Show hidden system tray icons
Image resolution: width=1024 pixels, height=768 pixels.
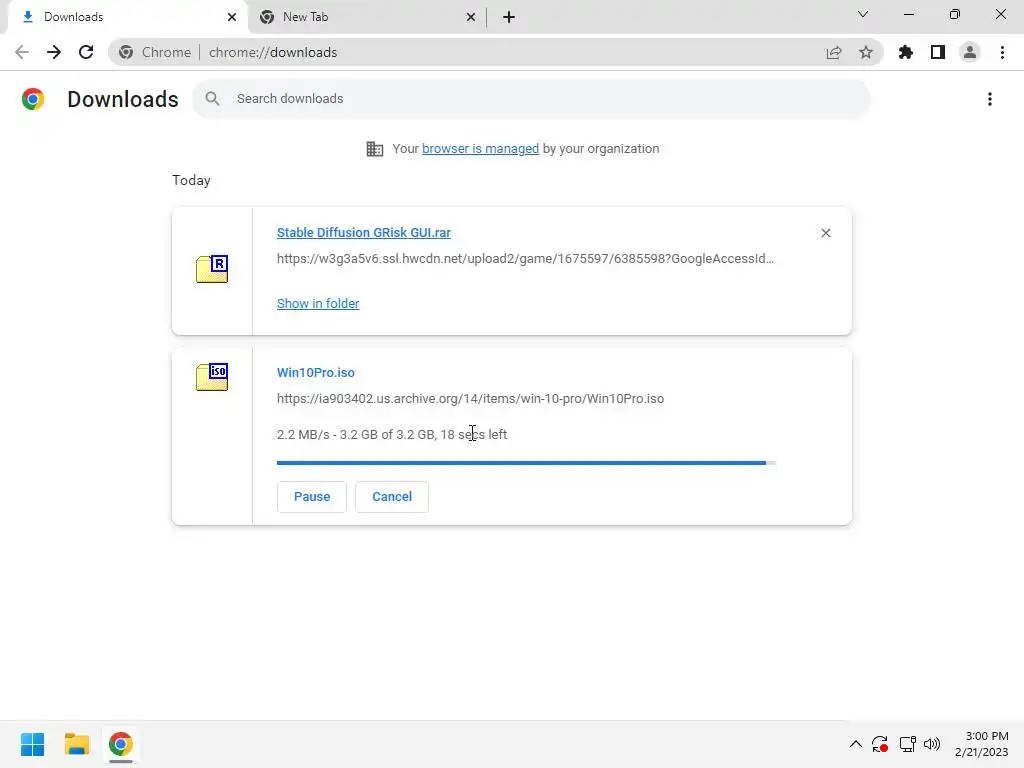point(856,744)
